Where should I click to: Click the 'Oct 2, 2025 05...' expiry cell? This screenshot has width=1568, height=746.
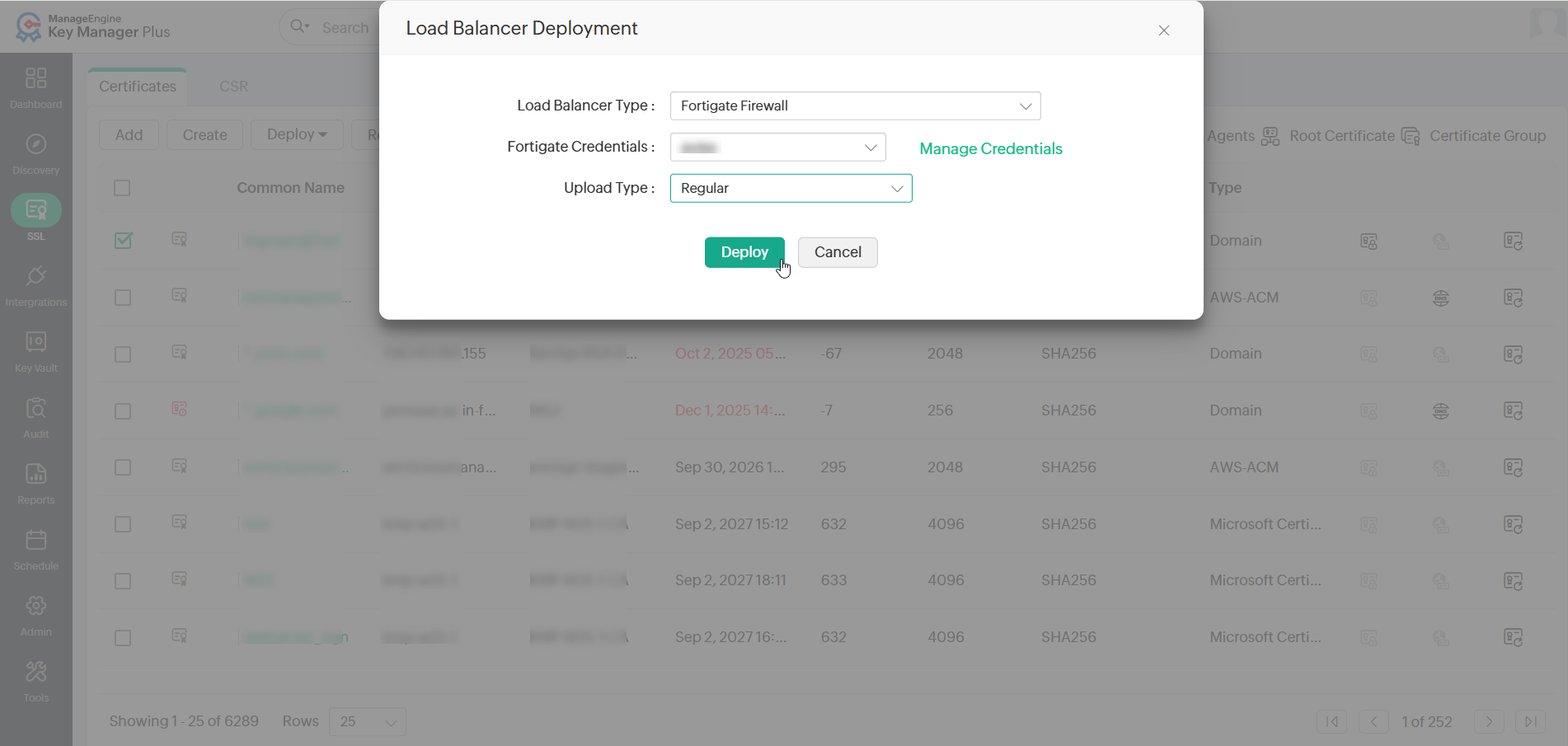pos(730,354)
